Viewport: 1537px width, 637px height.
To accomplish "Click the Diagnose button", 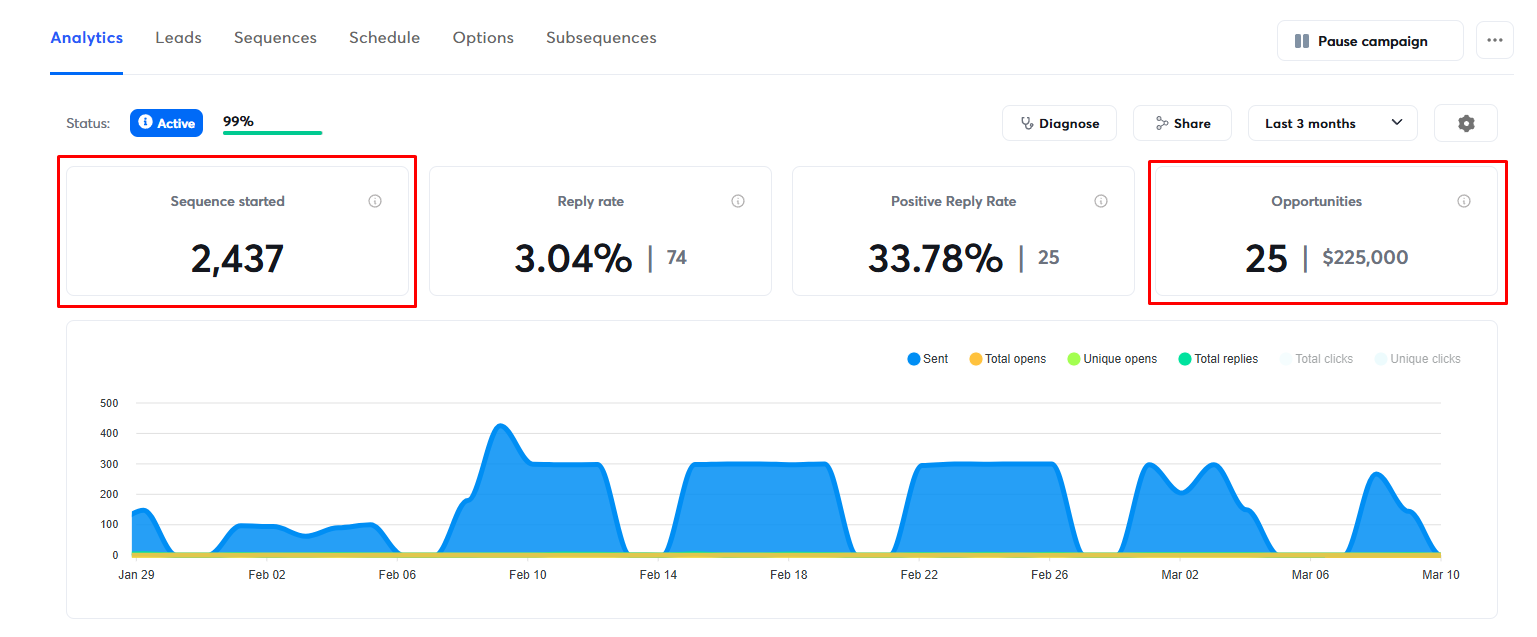I will click(1059, 123).
